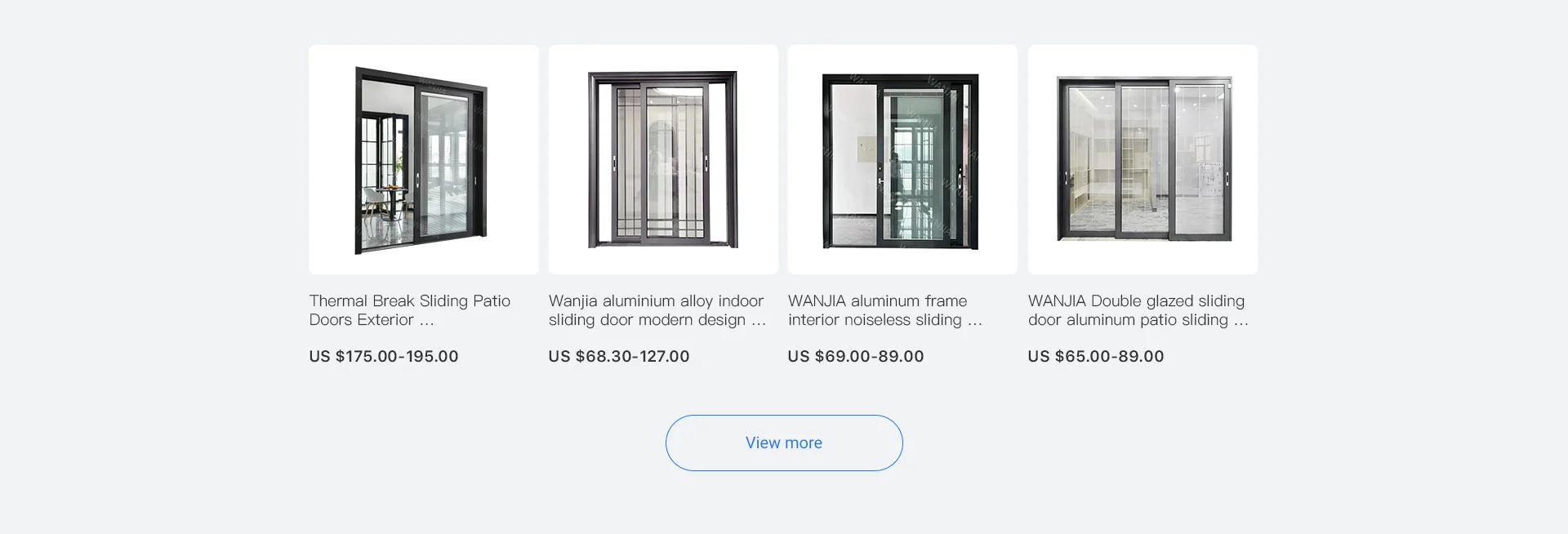Click the Thermal Break Sliding Patio Doors title

pyautogui.click(x=409, y=310)
